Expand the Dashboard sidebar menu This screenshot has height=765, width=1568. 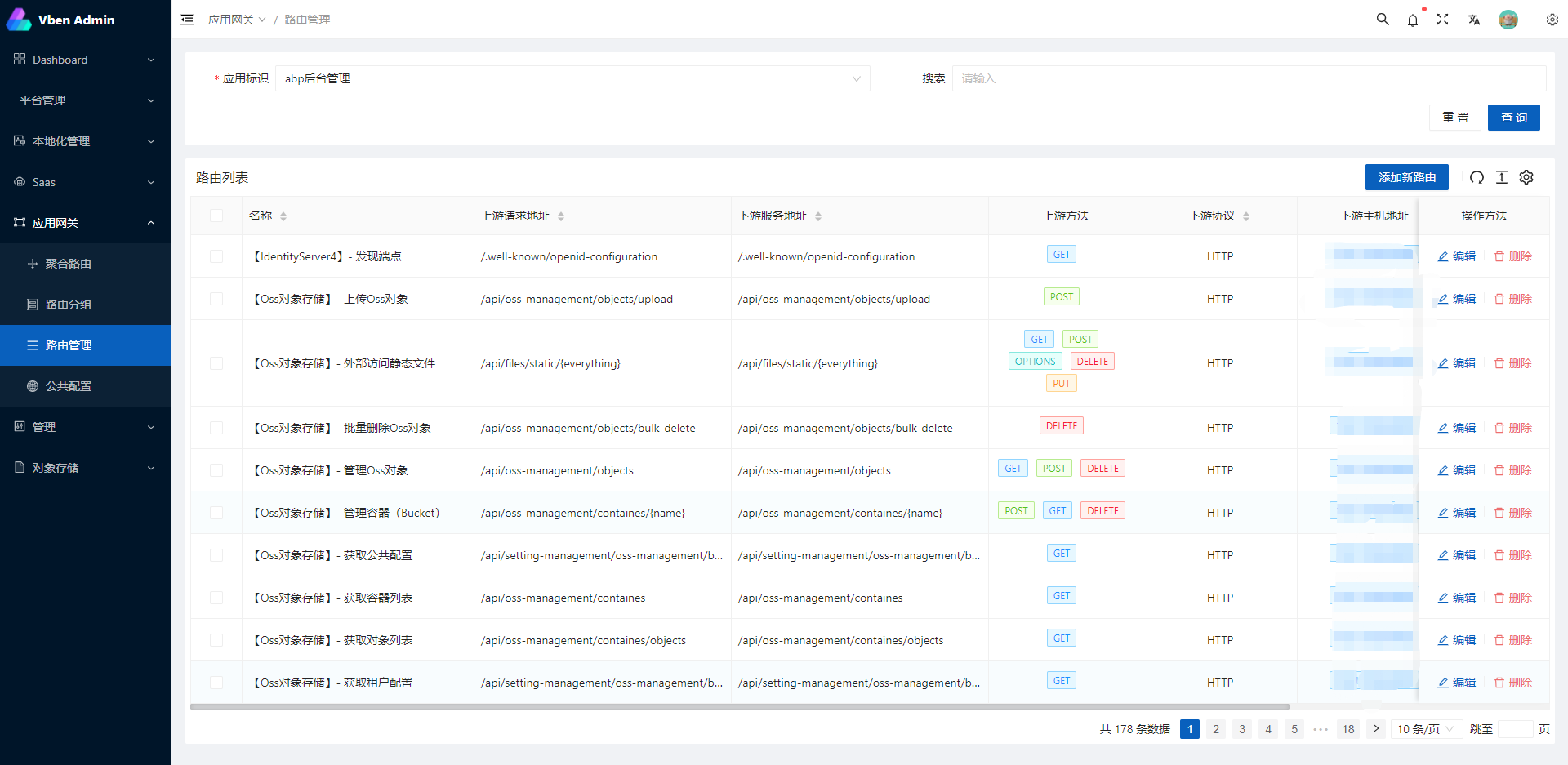pyautogui.click(x=85, y=60)
